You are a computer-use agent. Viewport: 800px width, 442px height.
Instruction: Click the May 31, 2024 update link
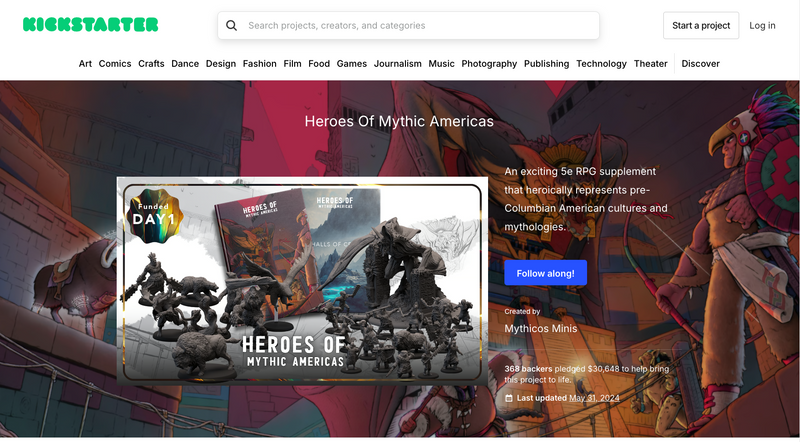click(x=594, y=398)
